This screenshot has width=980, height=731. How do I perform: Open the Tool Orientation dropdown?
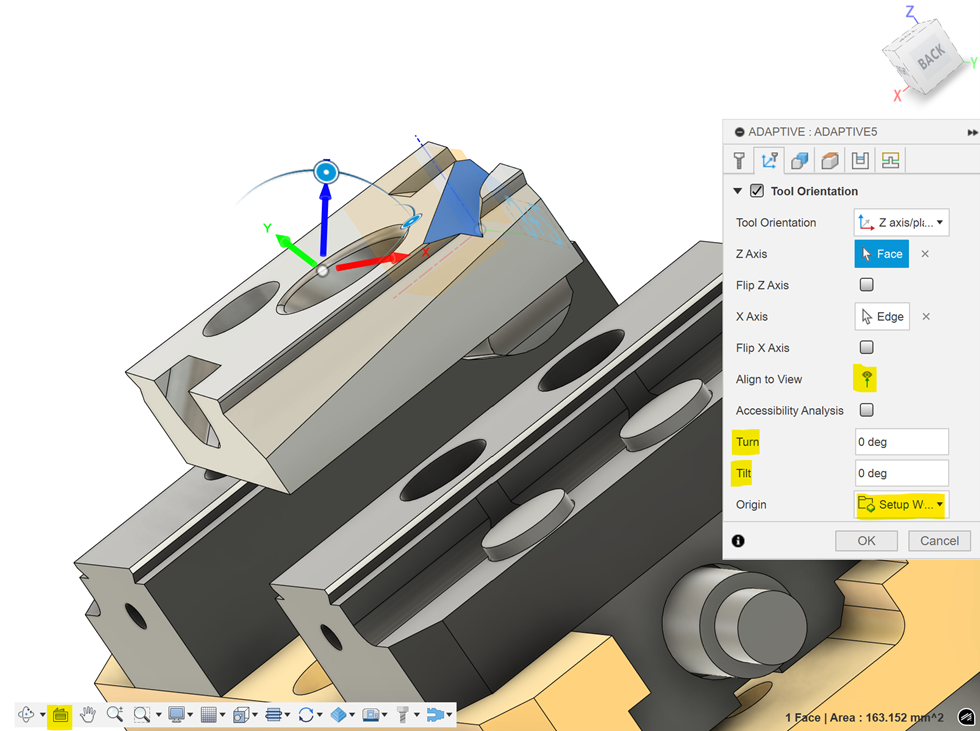pyautogui.click(x=937, y=222)
